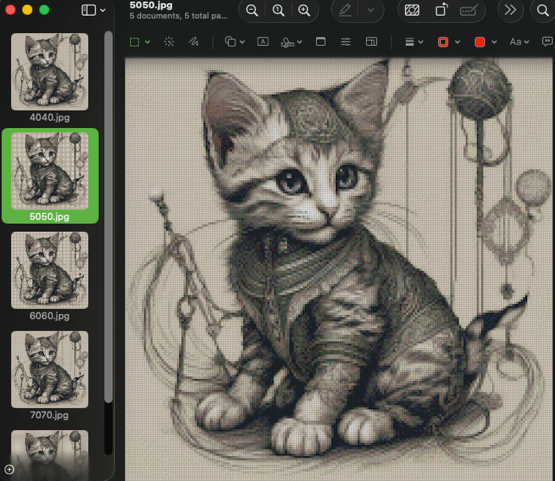Toggle the Markup toolbar pen button

click(345, 10)
